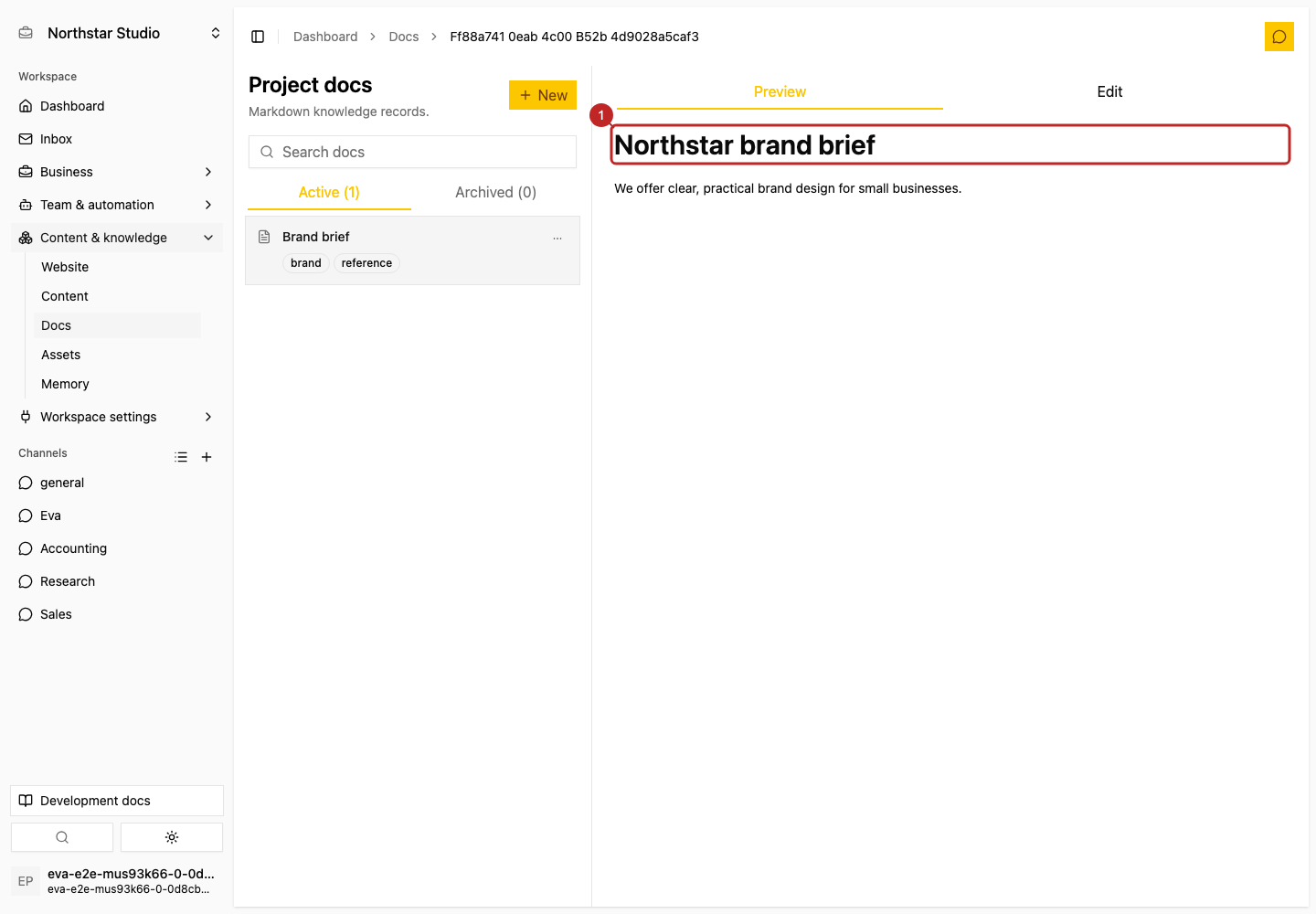Switch to the Preview tab
1316x914 pixels.
pyautogui.click(x=780, y=91)
